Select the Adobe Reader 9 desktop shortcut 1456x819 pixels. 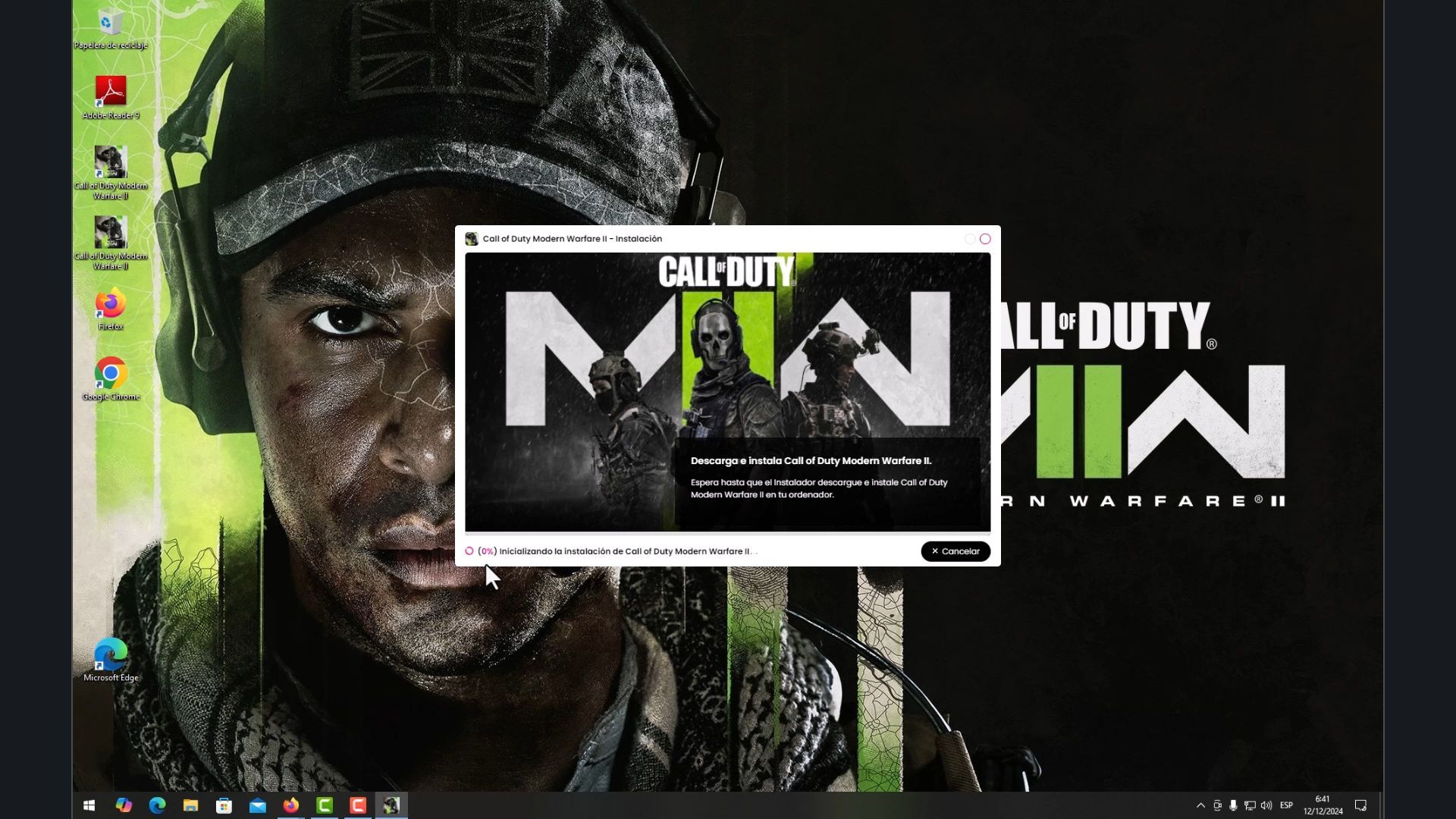[x=111, y=98]
